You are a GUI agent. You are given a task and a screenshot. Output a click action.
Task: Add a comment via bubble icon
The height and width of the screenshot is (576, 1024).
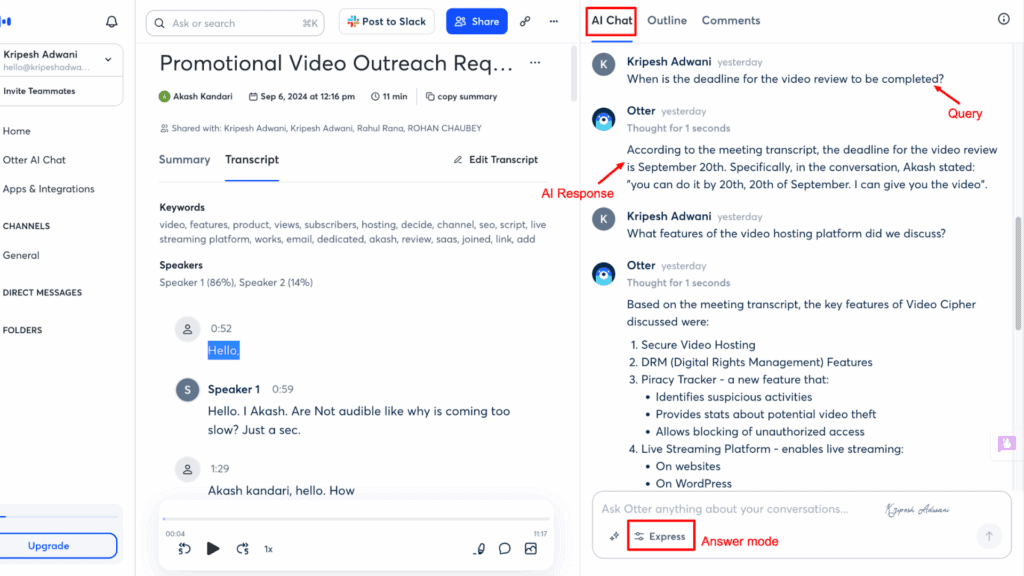pos(504,549)
